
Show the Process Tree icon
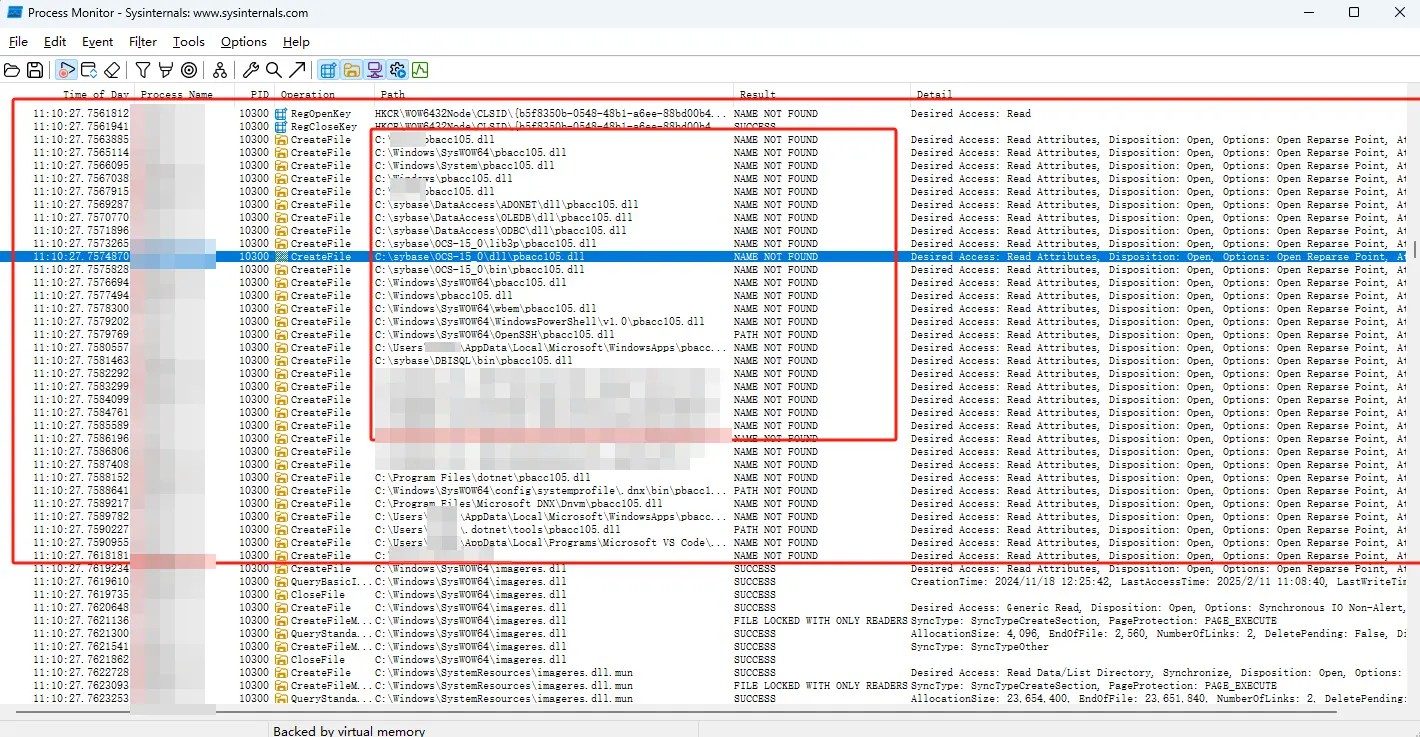pyautogui.click(x=219, y=70)
